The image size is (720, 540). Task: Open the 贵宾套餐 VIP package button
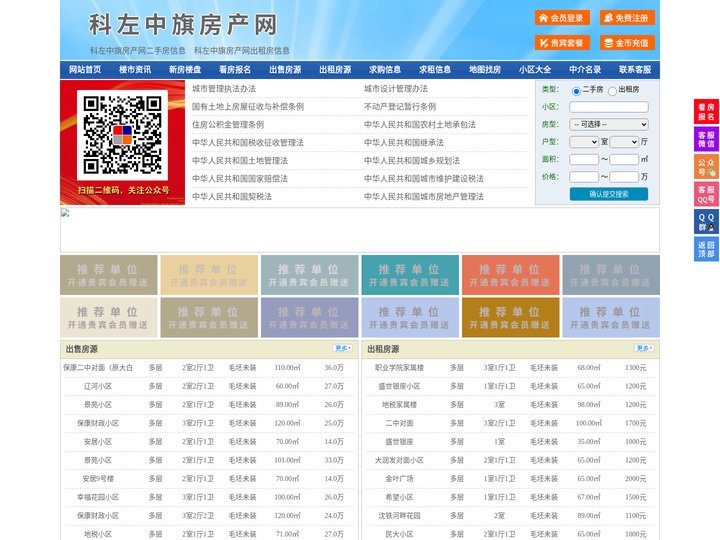pyautogui.click(x=562, y=43)
